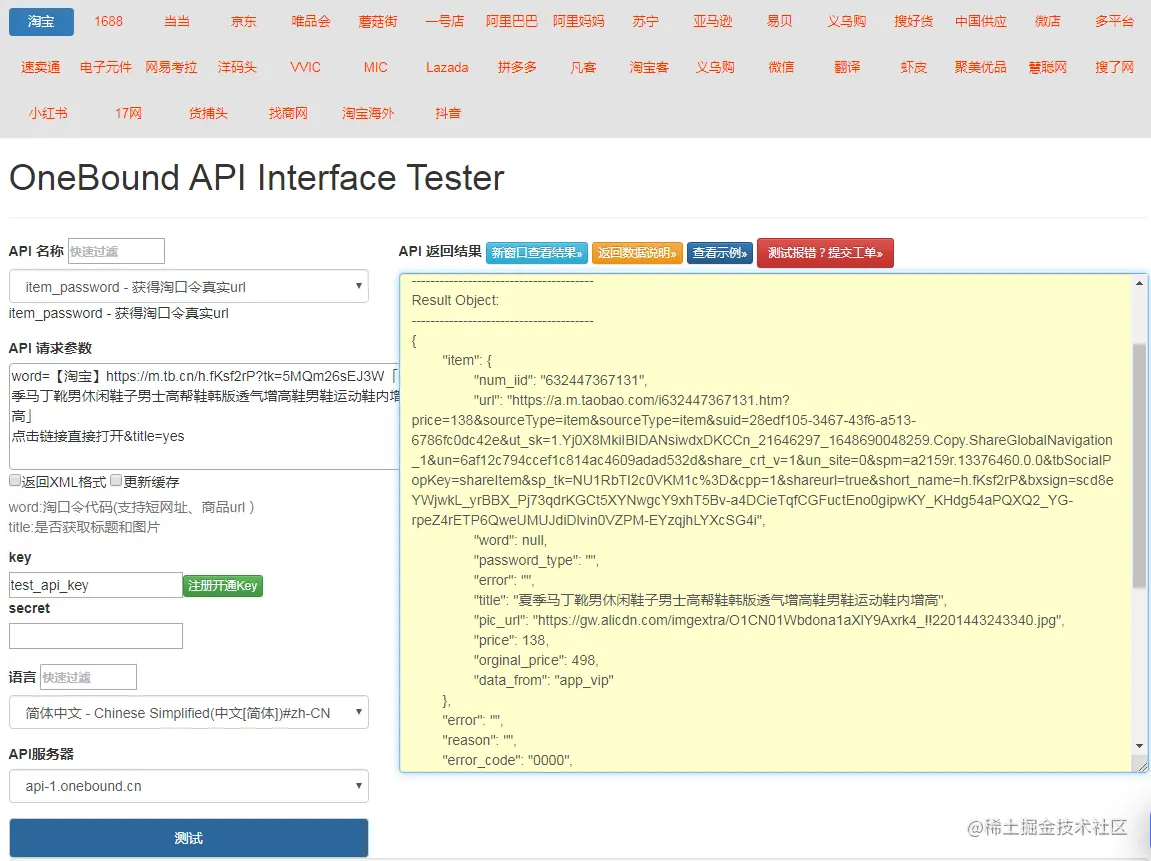Click the 微信 platform link
Screen dimensions: 1151x861
click(781, 68)
